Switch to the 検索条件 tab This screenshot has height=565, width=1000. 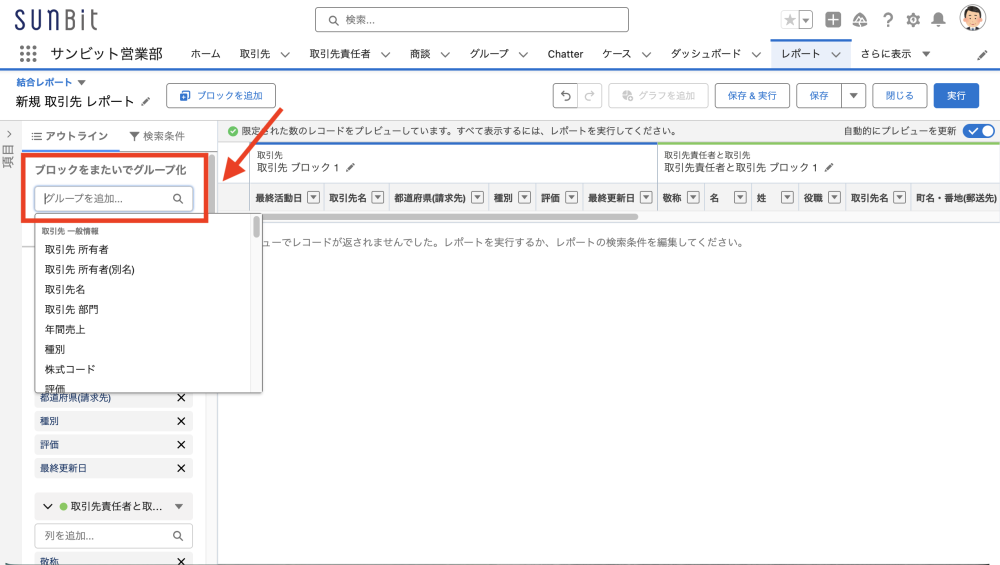157,136
